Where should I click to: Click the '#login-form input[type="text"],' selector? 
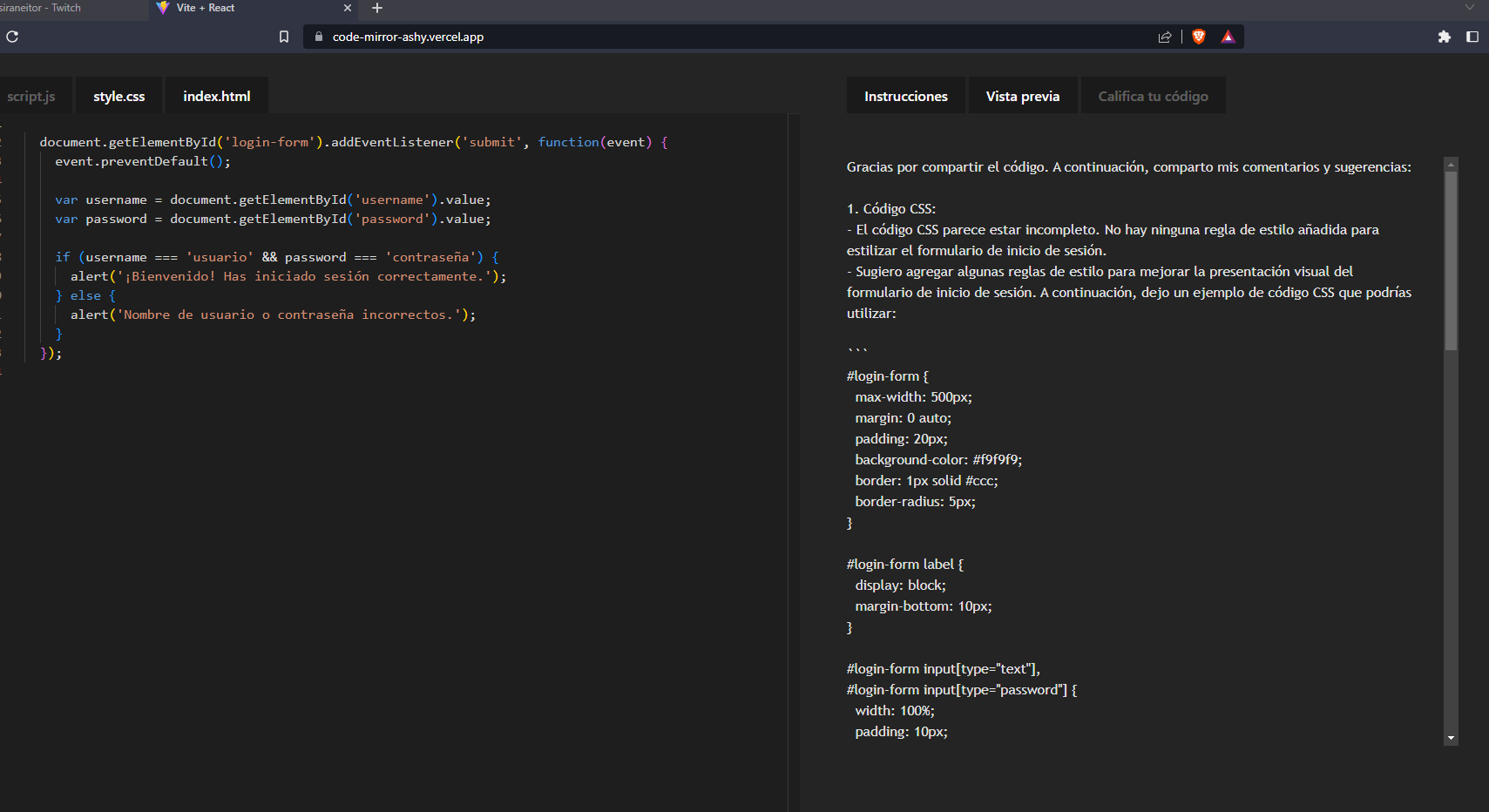(944, 669)
